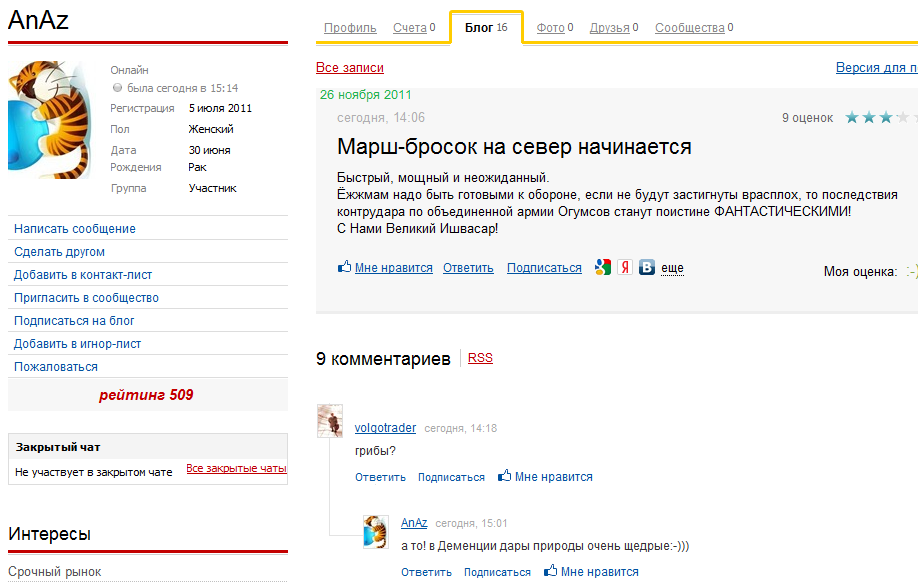Open 'Все закрытые чаты' link
The image size is (918, 586).
point(236,468)
